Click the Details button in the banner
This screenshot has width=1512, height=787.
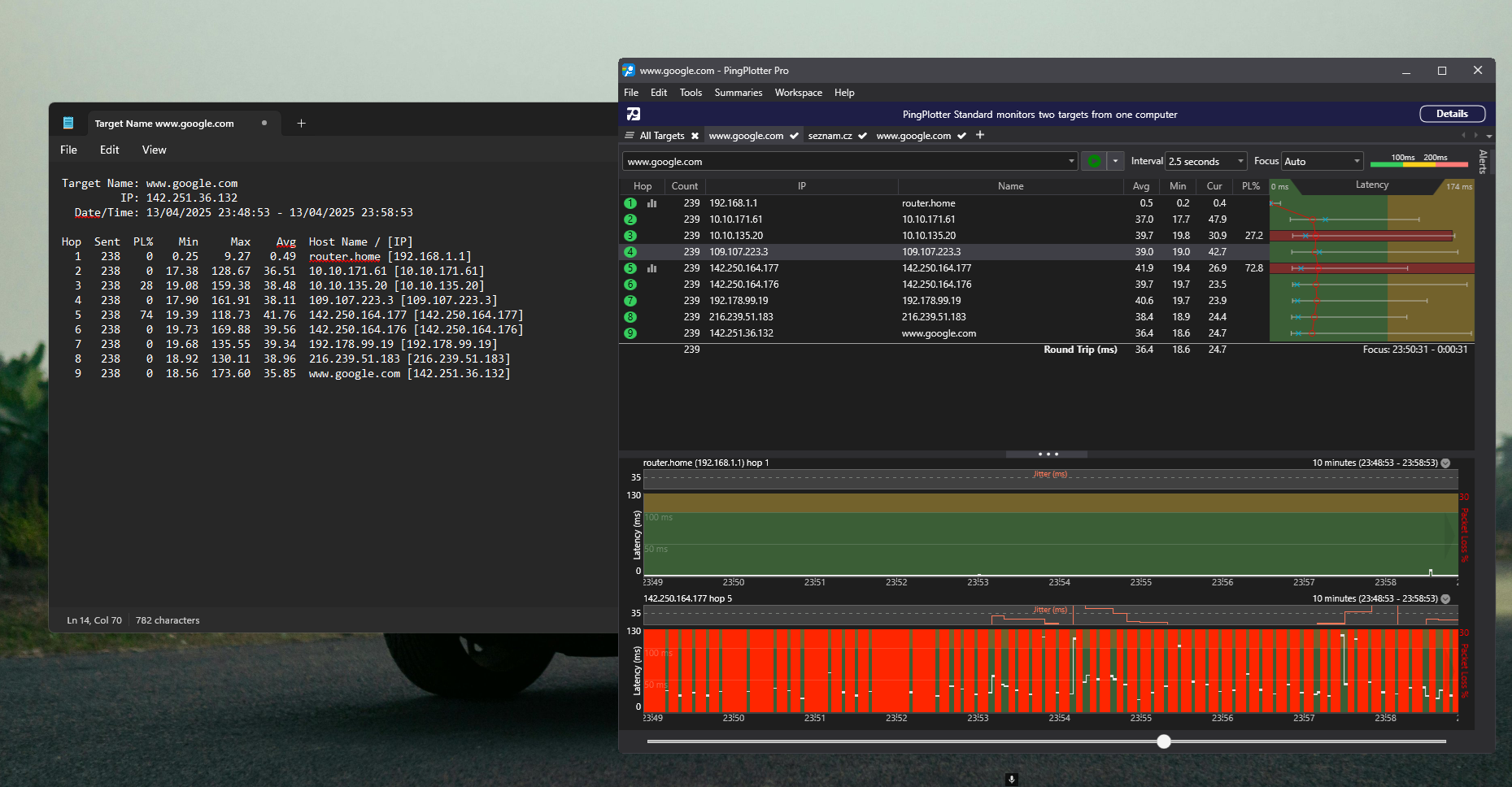pyautogui.click(x=1452, y=114)
